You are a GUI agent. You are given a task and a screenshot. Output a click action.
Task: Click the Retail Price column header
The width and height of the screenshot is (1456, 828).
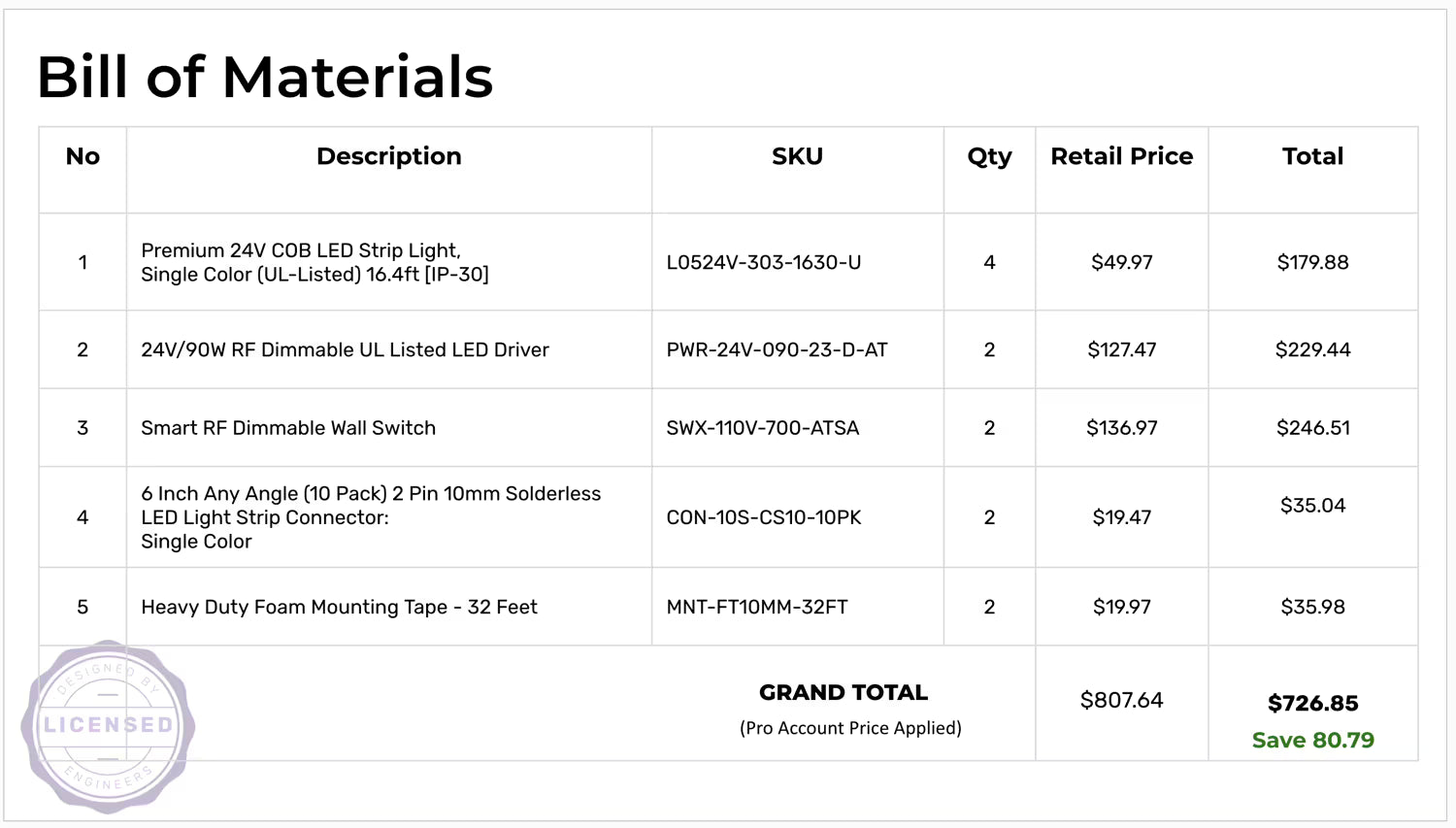click(1121, 156)
